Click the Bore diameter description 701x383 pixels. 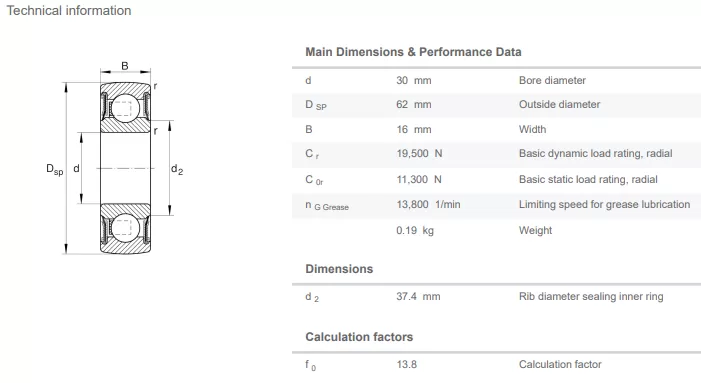pyautogui.click(x=552, y=80)
